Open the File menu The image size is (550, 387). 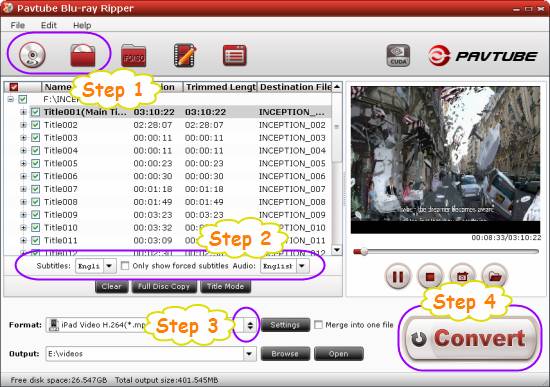point(18,25)
